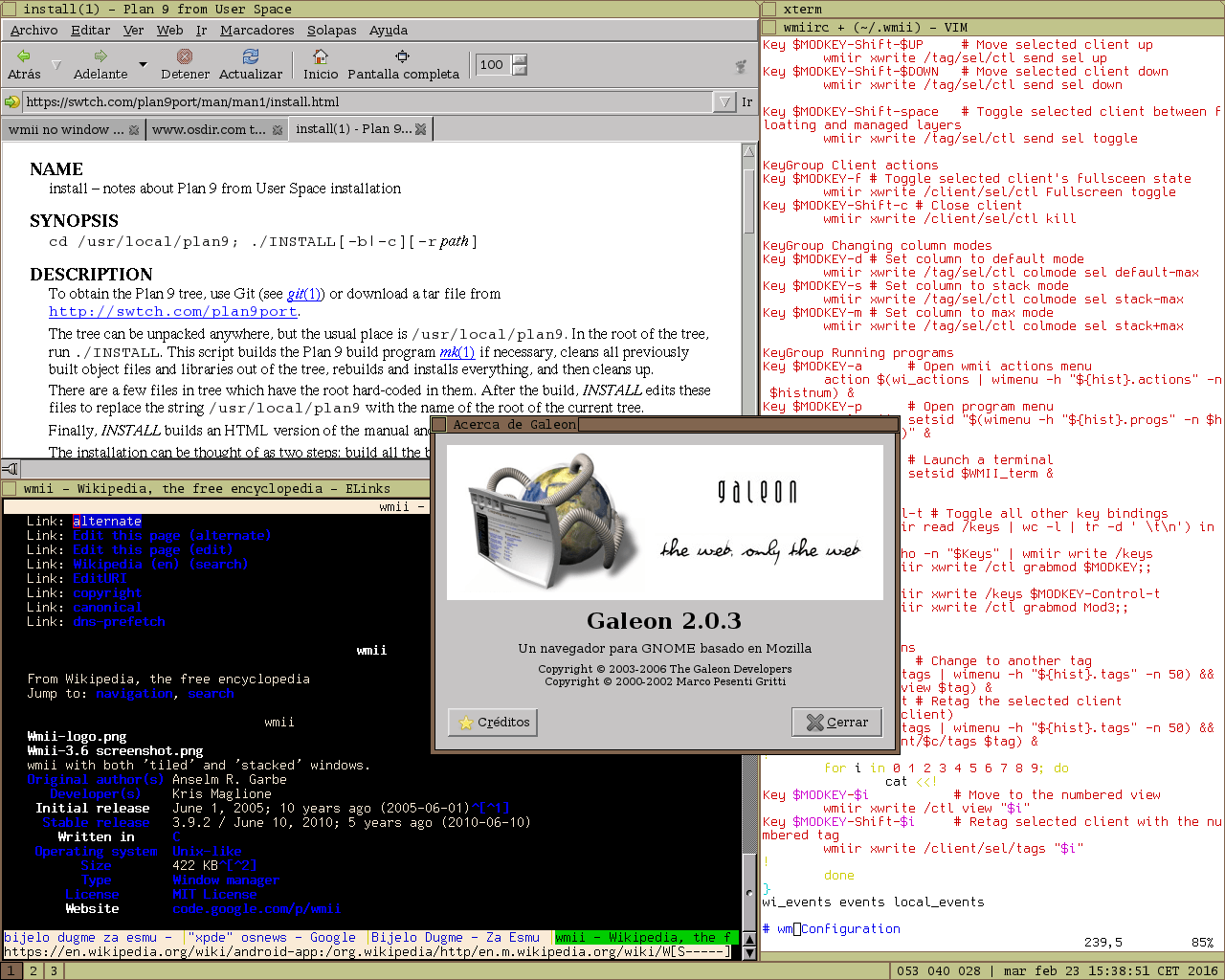Click the green arrow icon beside the URL
The height and width of the screenshot is (980, 1225).
click(12, 101)
